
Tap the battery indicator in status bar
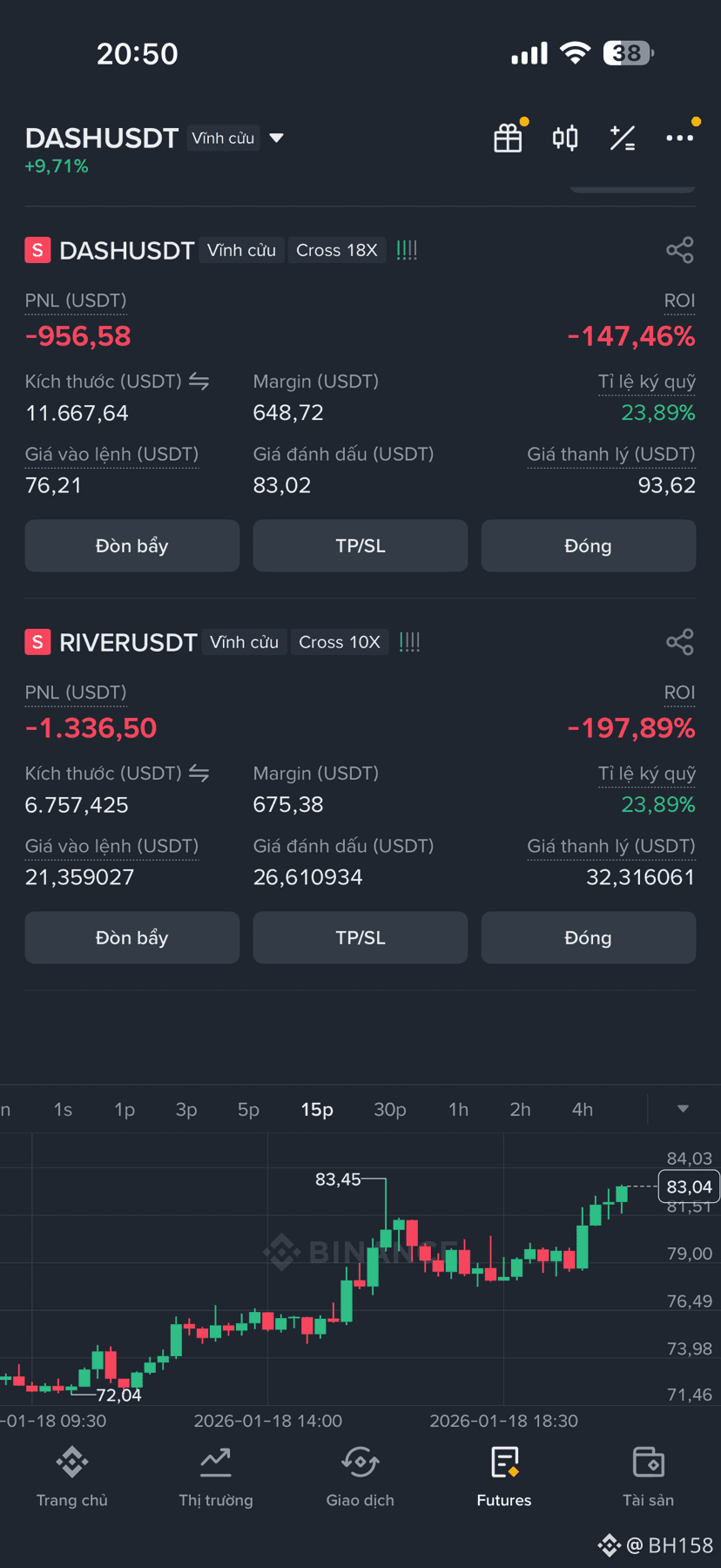[x=629, y=53]
